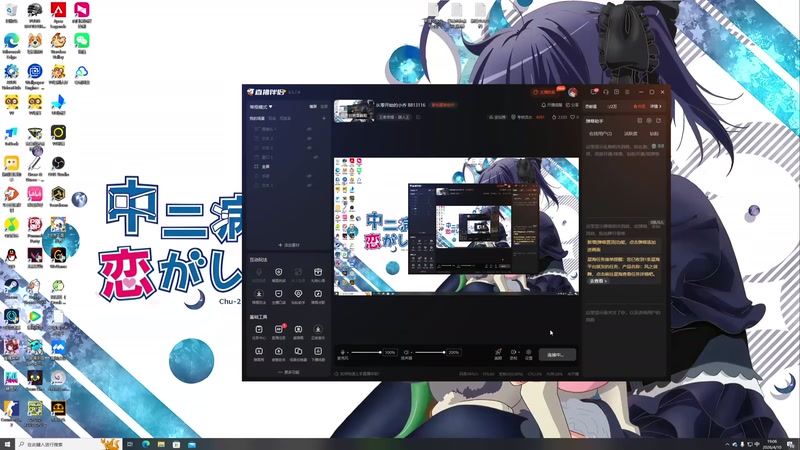Click the 200% speaker volume field

click(x=454, y=353)
